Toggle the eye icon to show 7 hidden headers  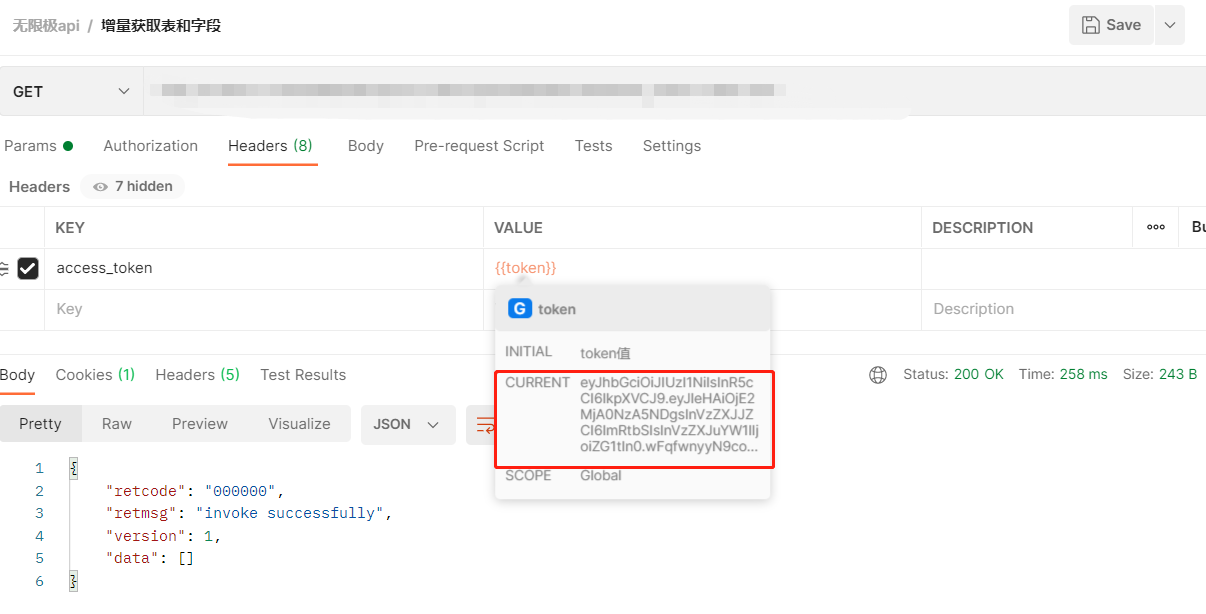pyautogui.click(x=100, y=186)
